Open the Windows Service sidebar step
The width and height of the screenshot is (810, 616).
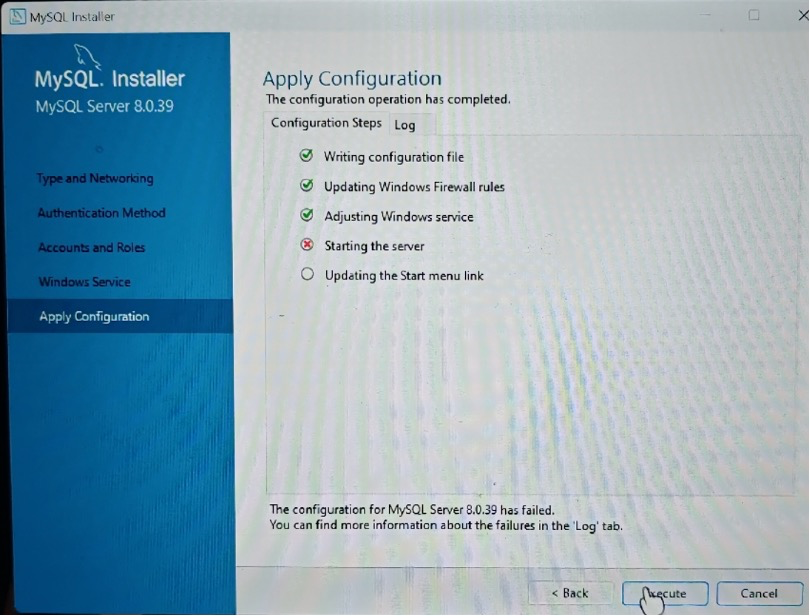click(x=84, y=282)
